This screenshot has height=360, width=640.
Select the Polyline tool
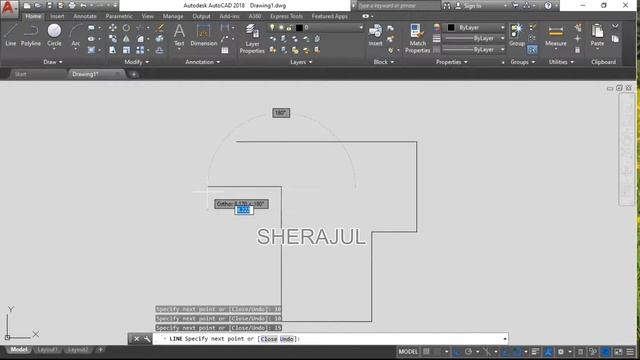tap(31, 35)
